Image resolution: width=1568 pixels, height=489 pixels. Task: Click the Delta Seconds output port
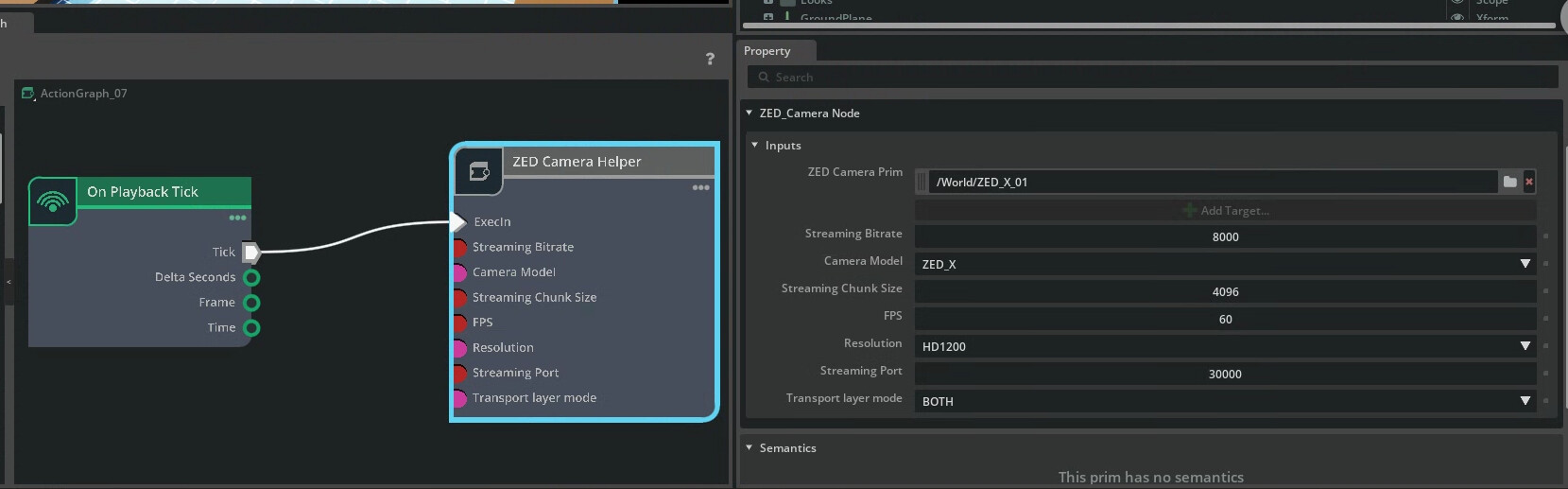pos(251,277)
